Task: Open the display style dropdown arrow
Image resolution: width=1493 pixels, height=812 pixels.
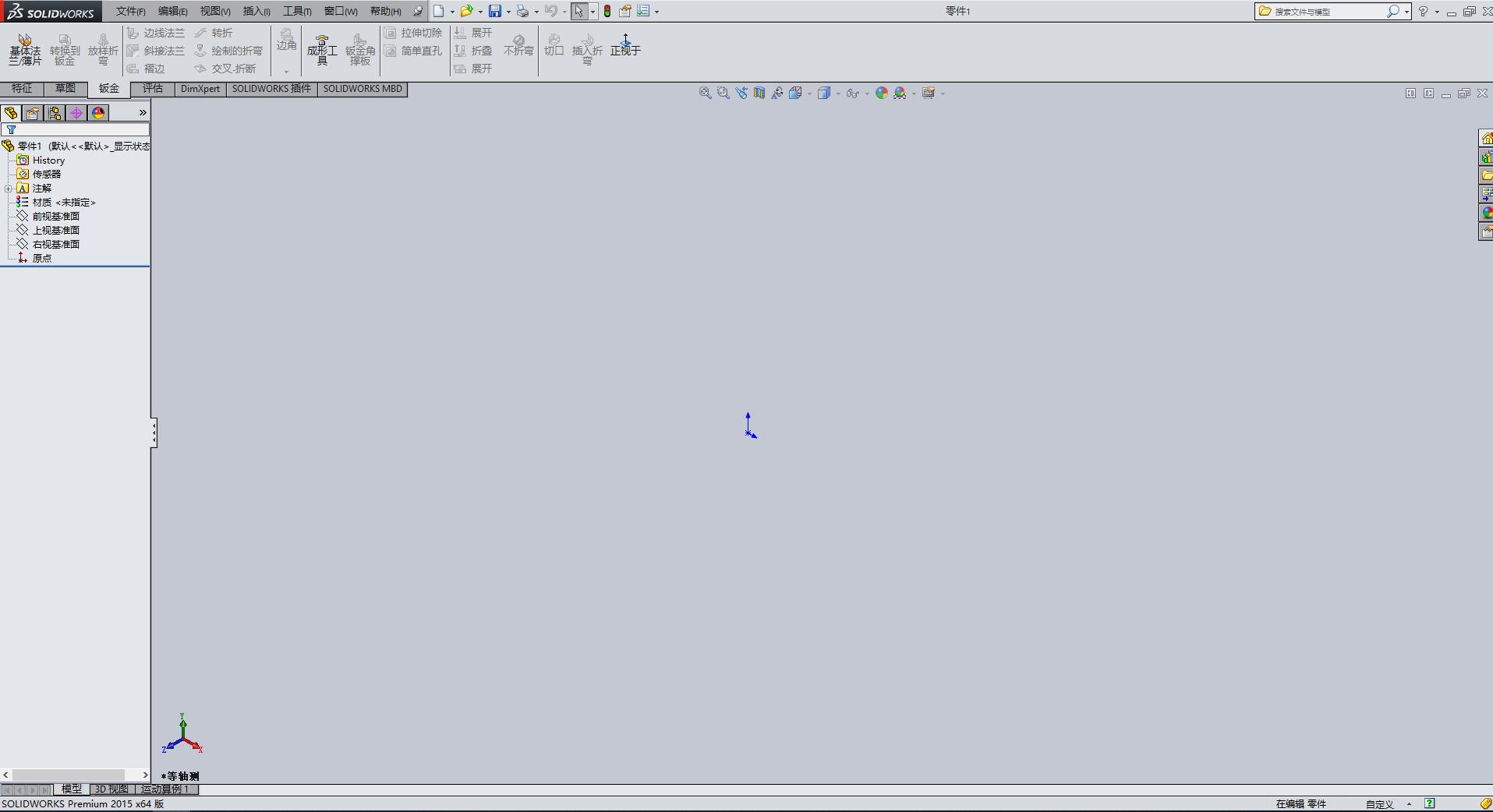Action: point(838,94)
